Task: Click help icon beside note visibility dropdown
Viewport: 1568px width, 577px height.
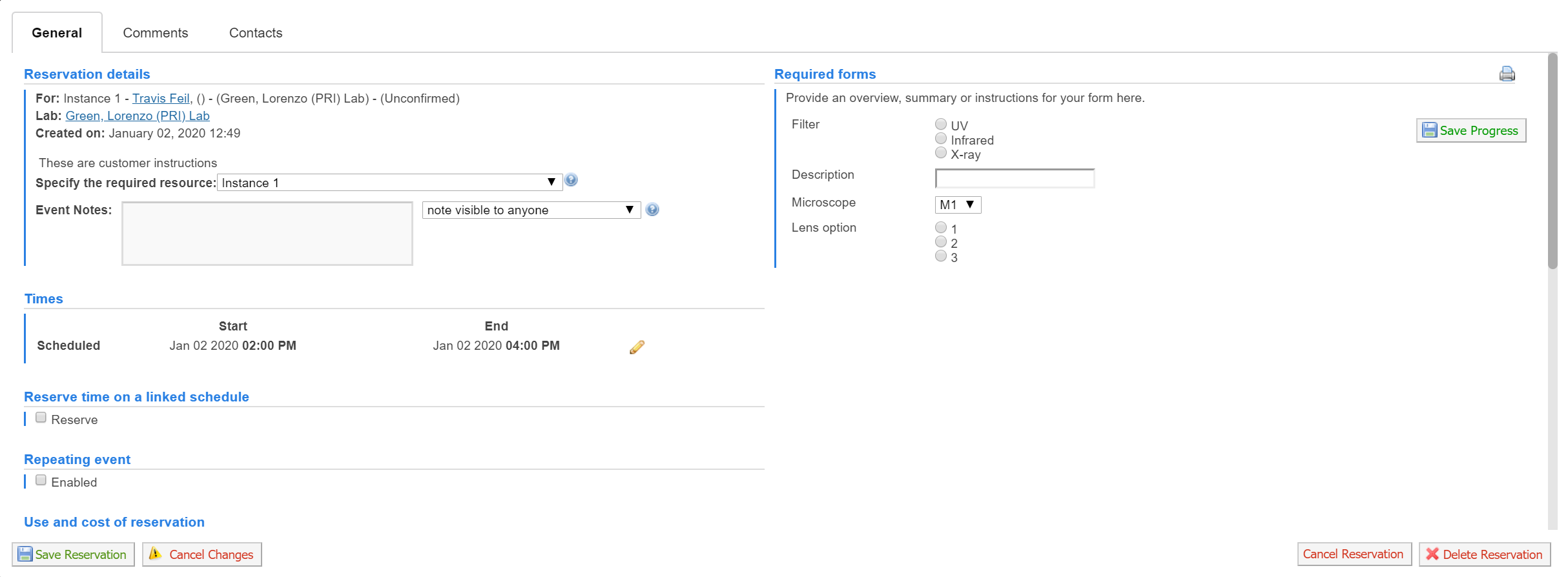Action: coord(652,210)
